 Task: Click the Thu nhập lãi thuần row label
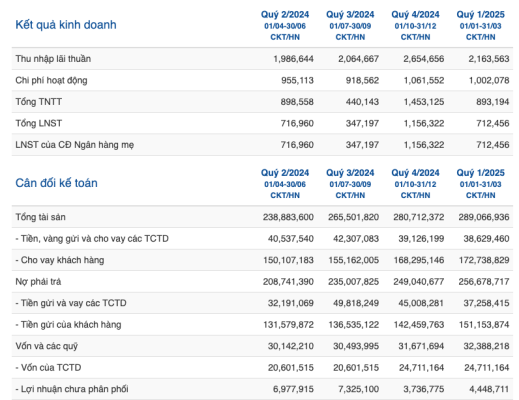53,59
